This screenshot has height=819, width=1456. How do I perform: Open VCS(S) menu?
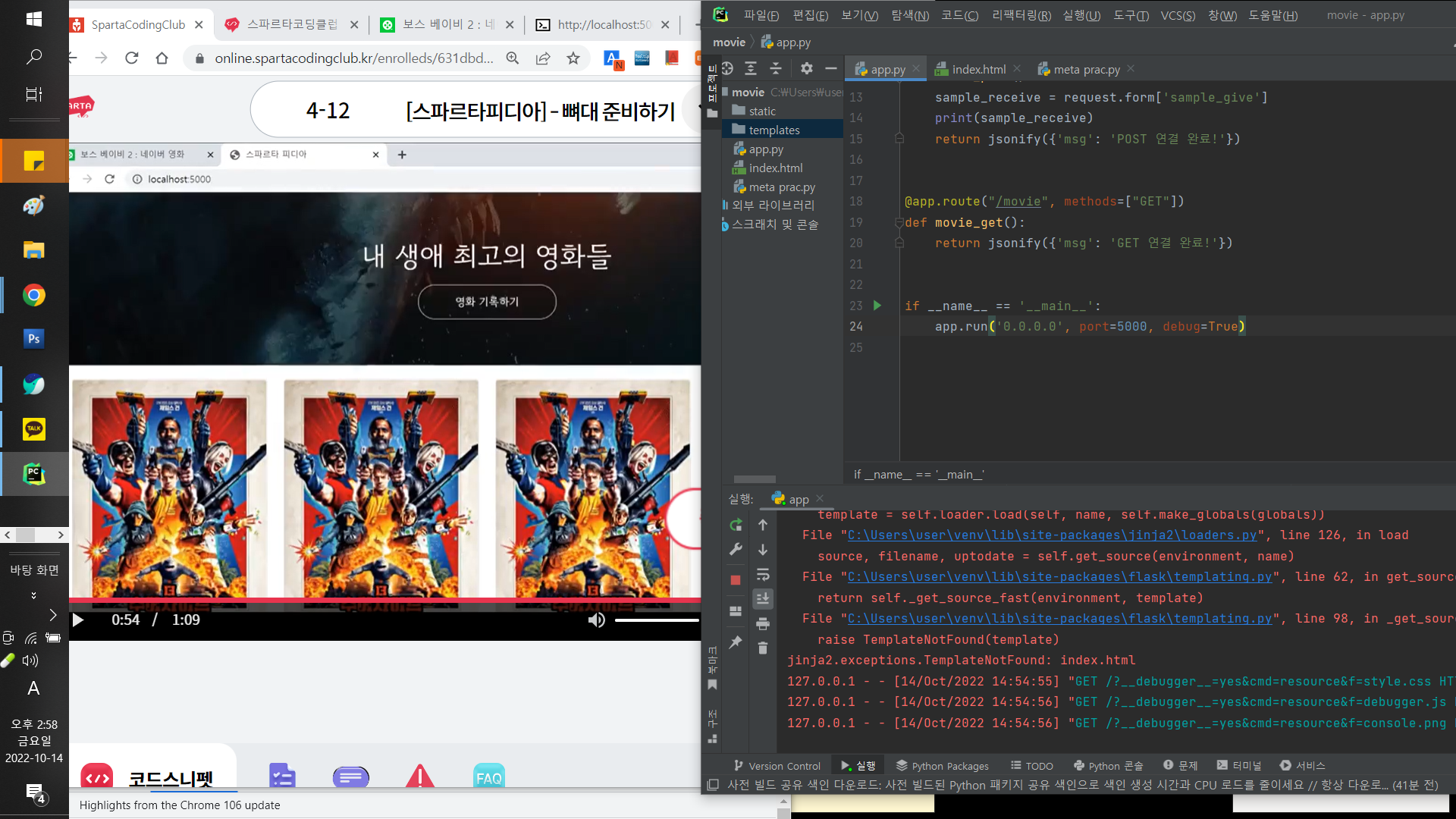tap(1178, 15)
